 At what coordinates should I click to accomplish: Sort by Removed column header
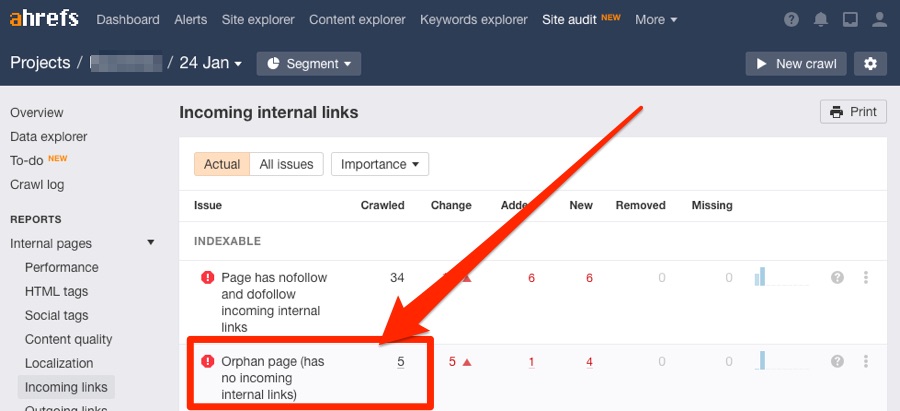click(641, 206)
